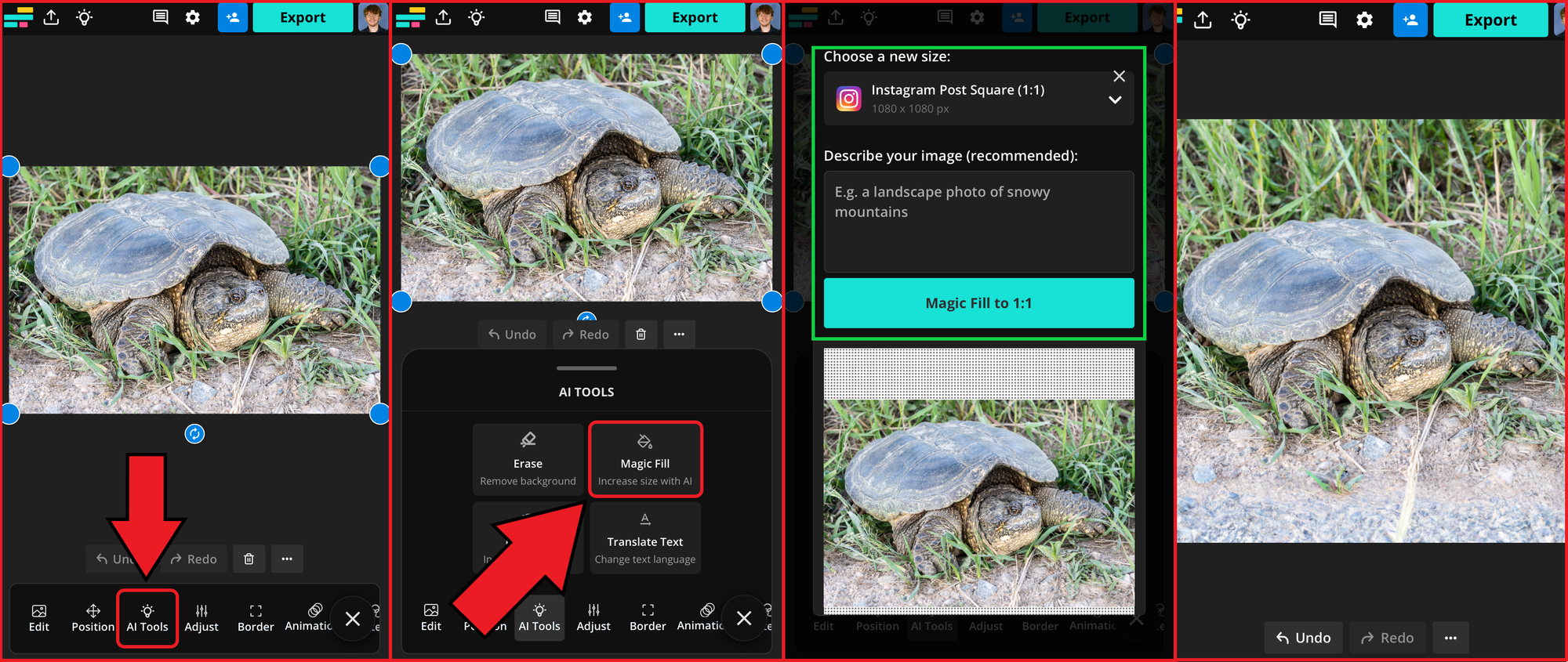The width and height of the screenshot is (1568, 662).
Task: Close AI Tools panel with X, second screen
Action: (x=744, y=618)
